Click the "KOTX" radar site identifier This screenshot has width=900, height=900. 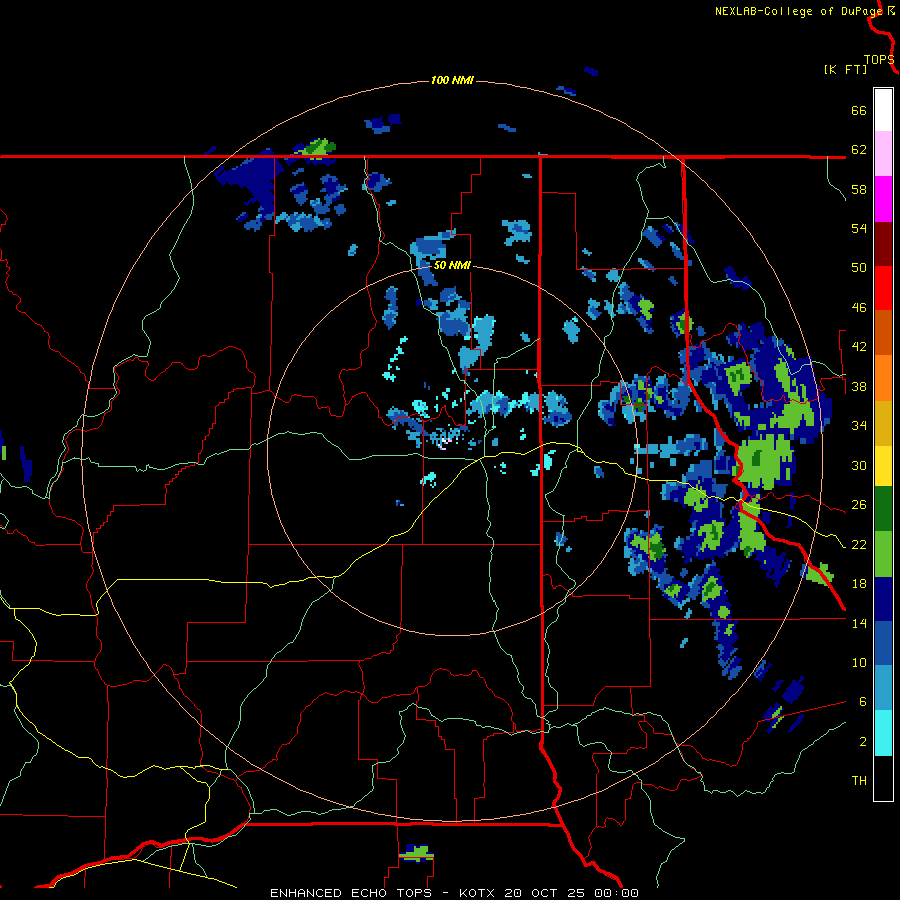[479, 893]
